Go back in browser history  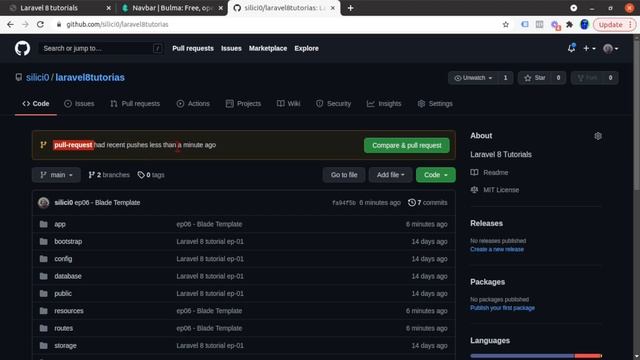point(10,24)
